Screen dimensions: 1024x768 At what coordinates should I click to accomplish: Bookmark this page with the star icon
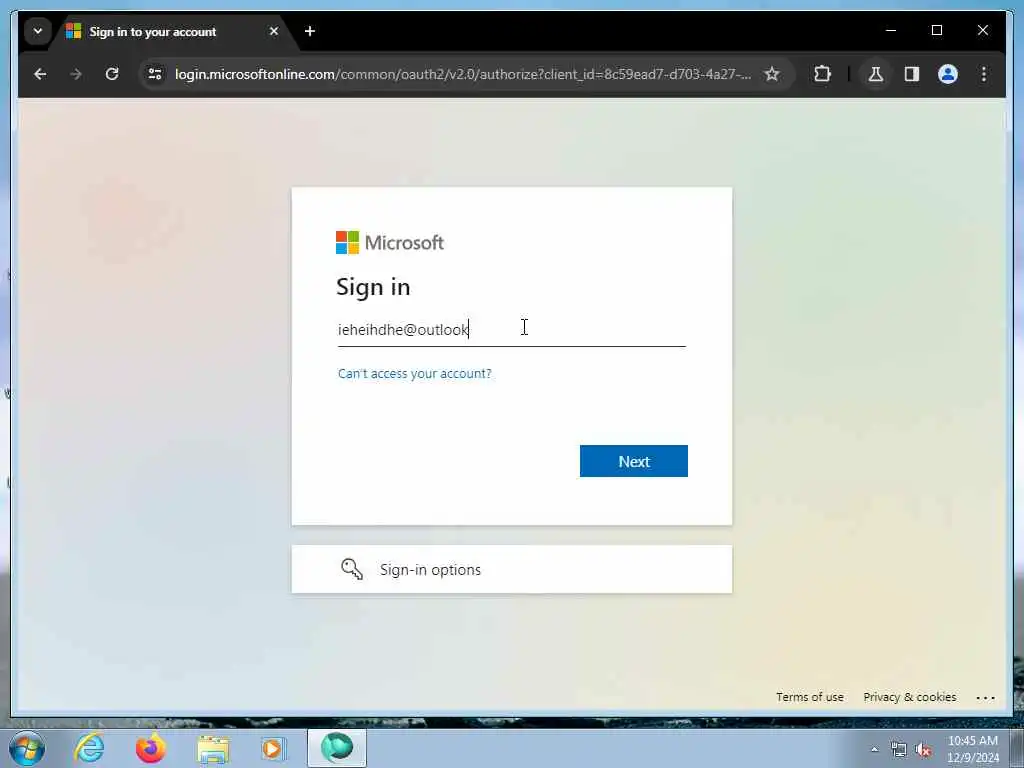click(x=772, y=74)
